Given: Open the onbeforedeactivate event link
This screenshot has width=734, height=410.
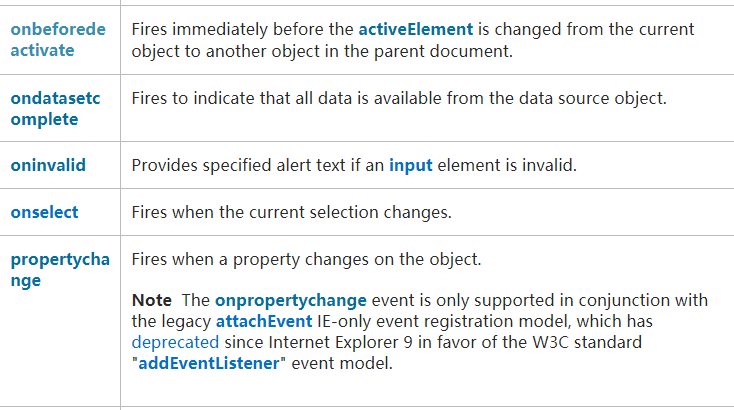Looking at the screenshot, I should (58, 40).
